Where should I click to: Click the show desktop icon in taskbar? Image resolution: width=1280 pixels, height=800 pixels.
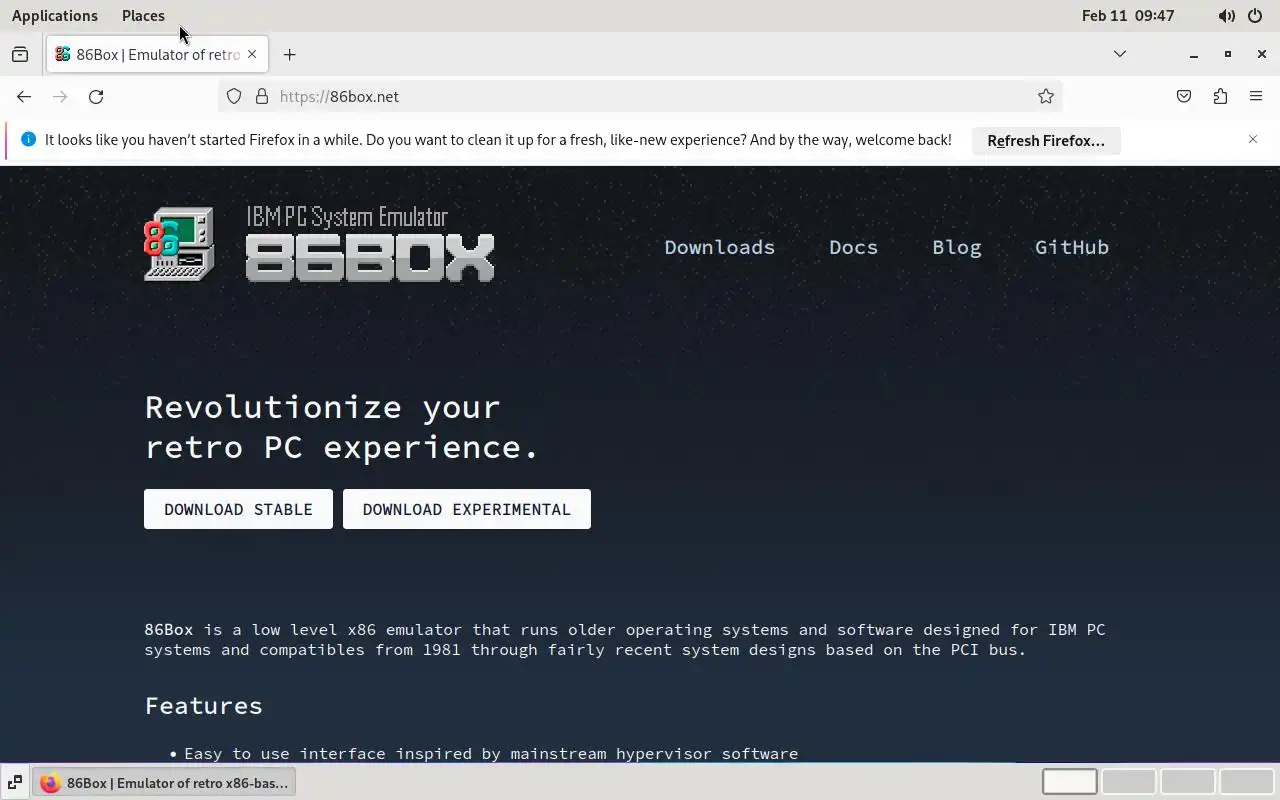15,783
